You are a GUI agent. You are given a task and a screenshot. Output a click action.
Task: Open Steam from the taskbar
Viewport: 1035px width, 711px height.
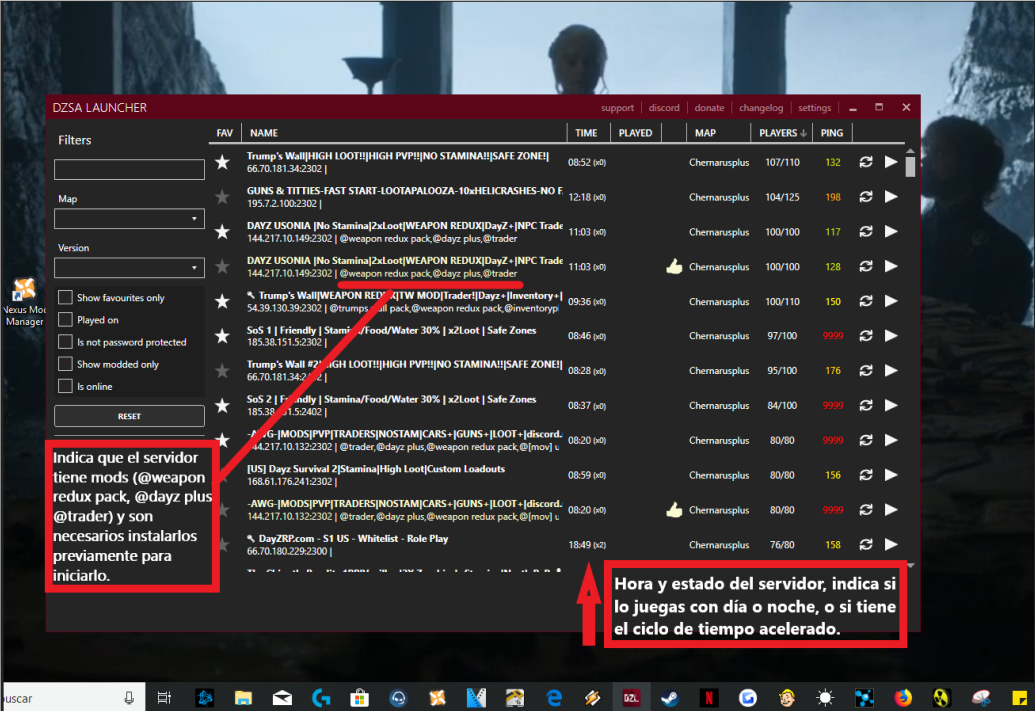click(670, 697)
